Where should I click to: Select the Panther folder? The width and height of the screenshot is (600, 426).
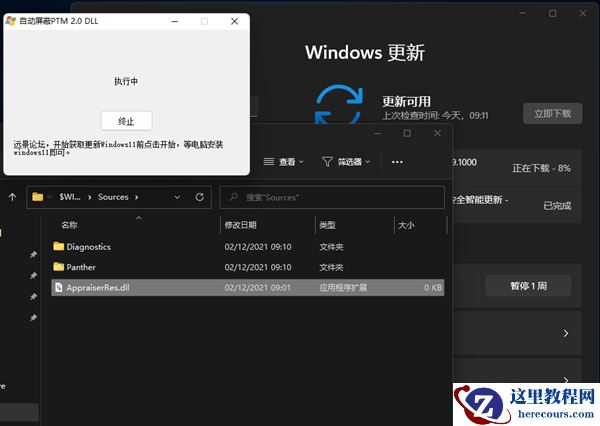[x=248, y=267]
